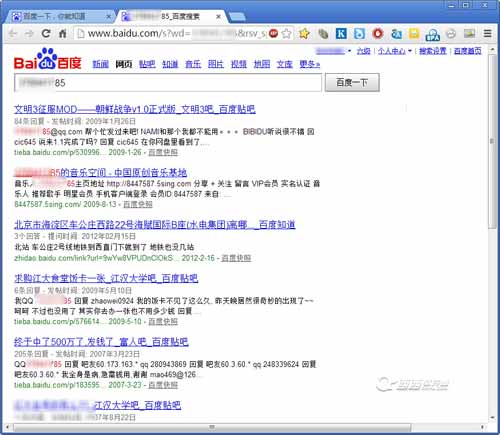Open the 文明3征服MOD result link
This screenshot has height=435, width=500.
(135, 109)
